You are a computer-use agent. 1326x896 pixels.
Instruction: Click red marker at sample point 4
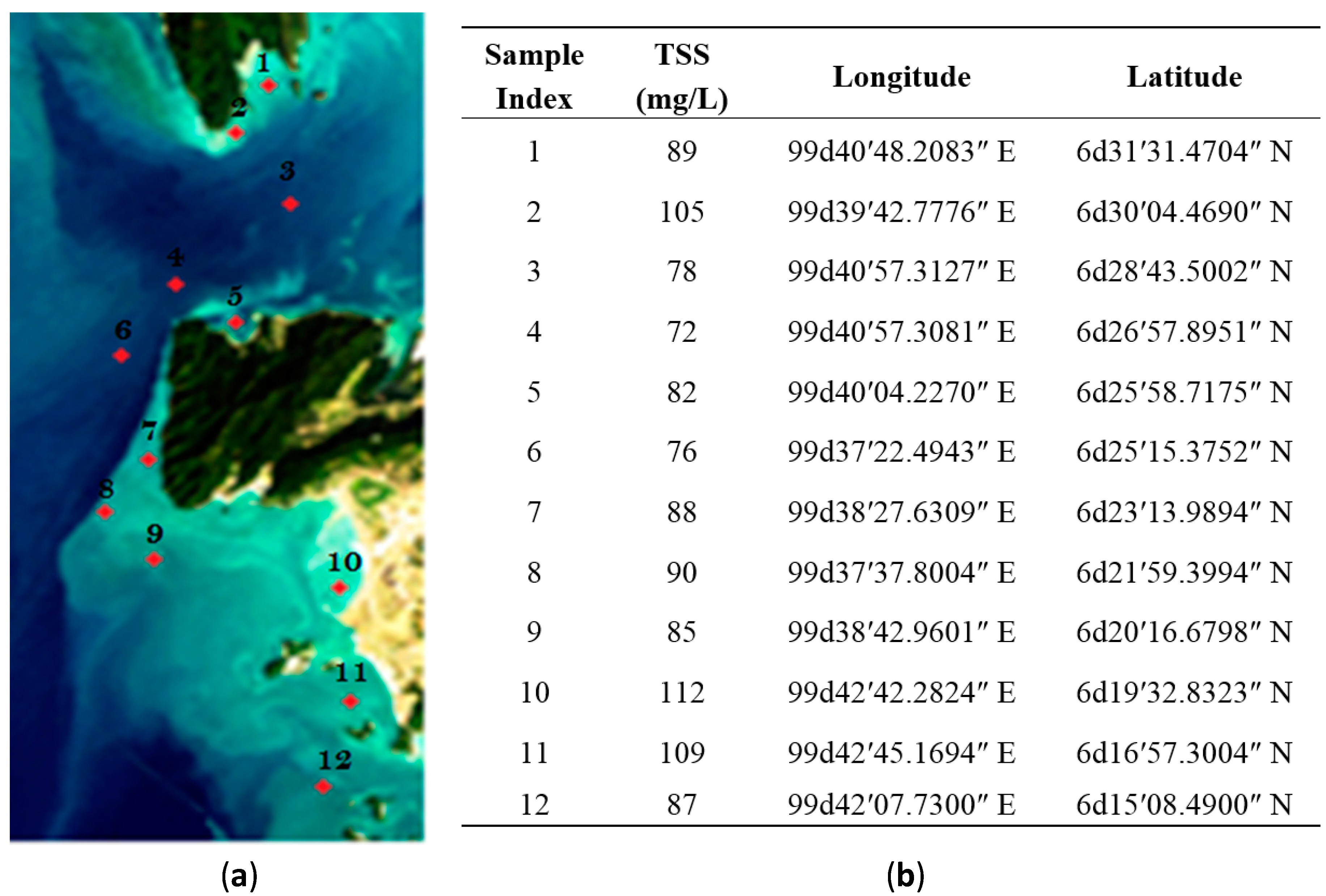point(176,284)
